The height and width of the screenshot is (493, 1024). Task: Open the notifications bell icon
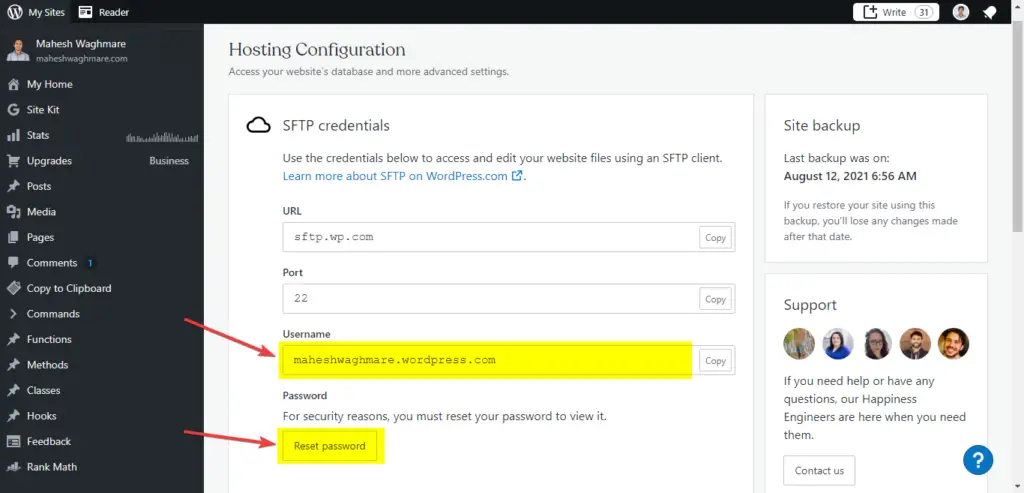pos(989,12)
